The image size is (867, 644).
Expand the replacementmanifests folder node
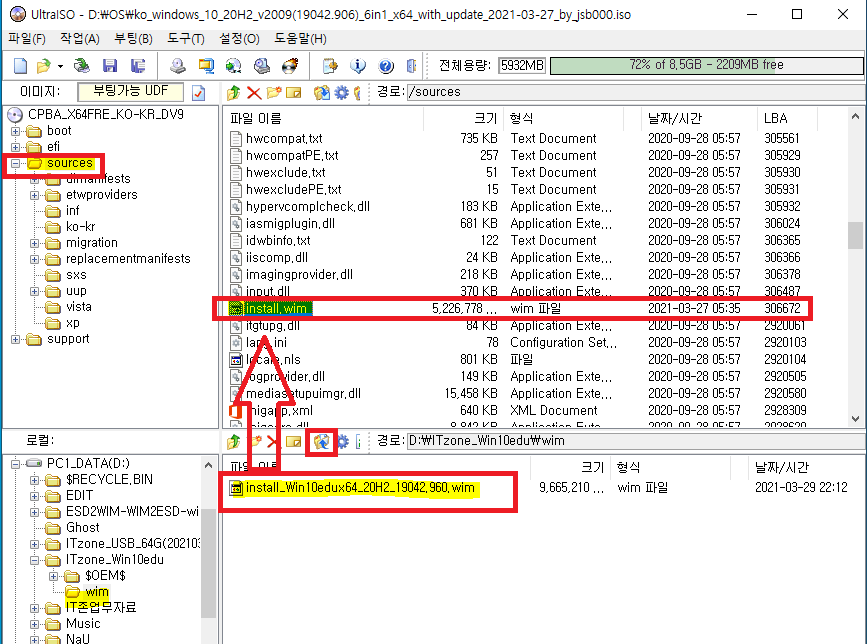[x=34, y=259]
